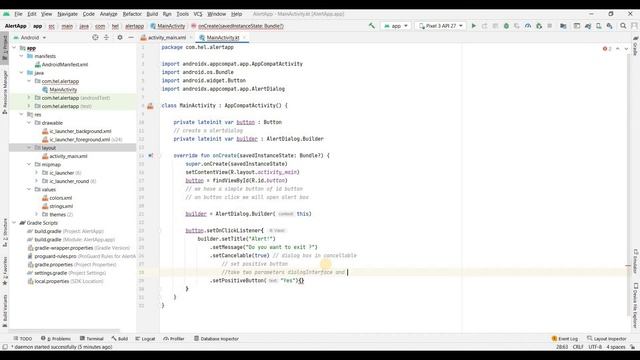The width and height of the screenshot is (640, 360).
Task: Collapse the Gradle Scripts node
Action: tap(14, 223)
